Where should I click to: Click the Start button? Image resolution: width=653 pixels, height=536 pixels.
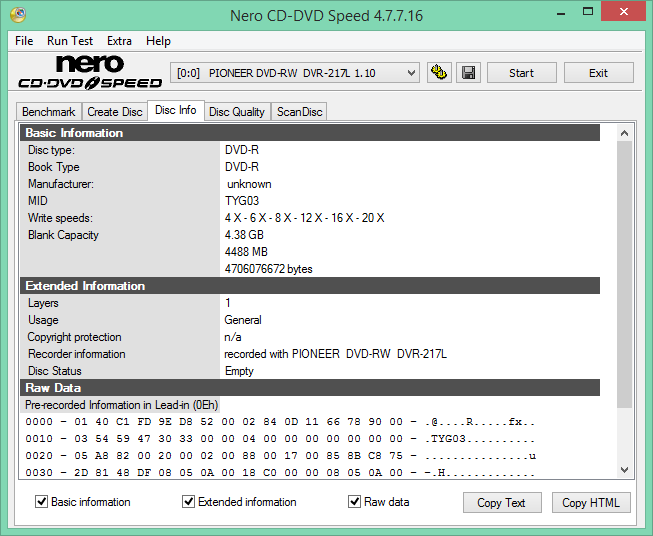click(521, 73)
